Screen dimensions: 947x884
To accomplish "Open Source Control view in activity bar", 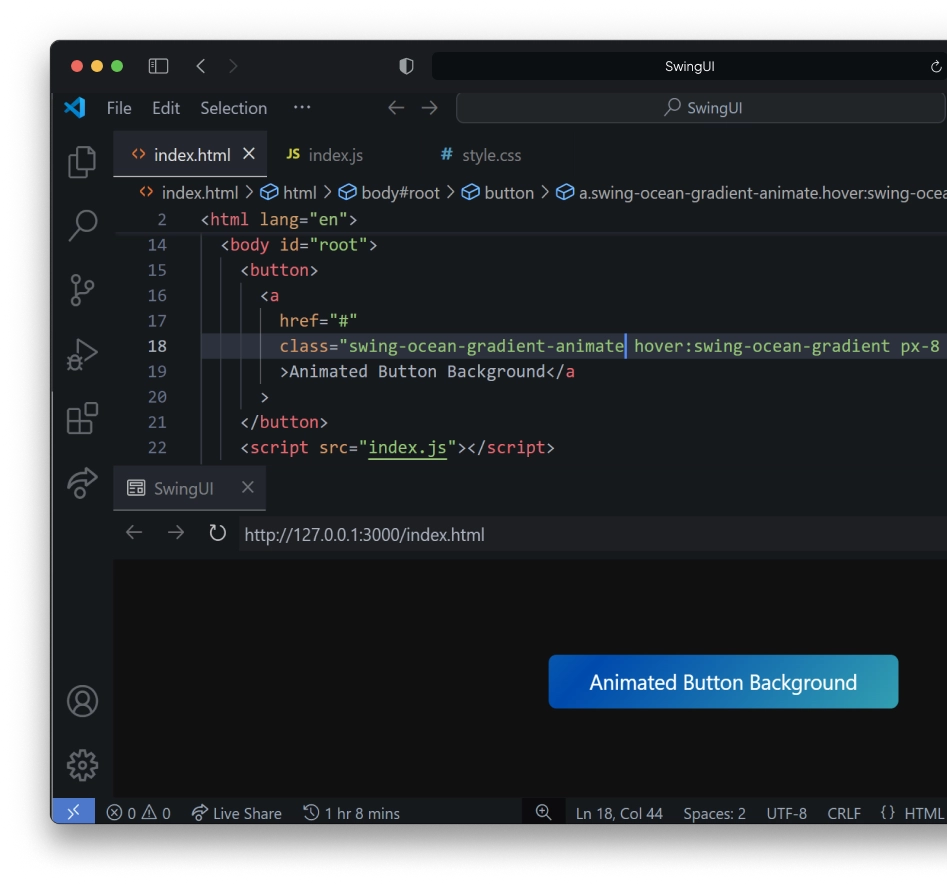I will coord(82,290).
